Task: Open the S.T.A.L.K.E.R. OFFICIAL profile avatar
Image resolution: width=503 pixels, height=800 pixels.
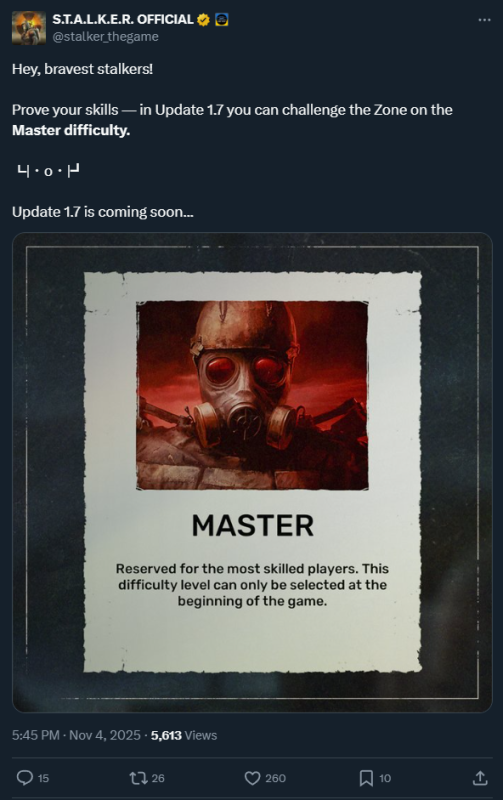Action: point(29,28)
